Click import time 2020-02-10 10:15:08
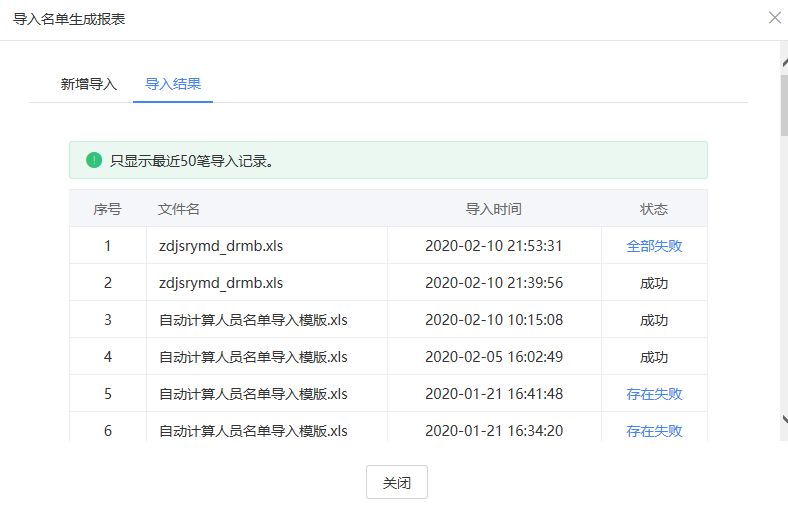Viewport: 788px width, 523px height. (494, 320)
